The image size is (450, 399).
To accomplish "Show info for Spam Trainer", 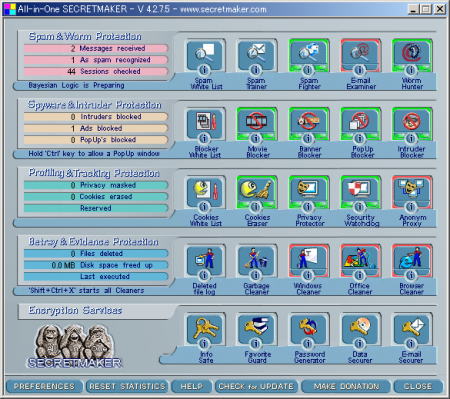I will coord(256,70).
